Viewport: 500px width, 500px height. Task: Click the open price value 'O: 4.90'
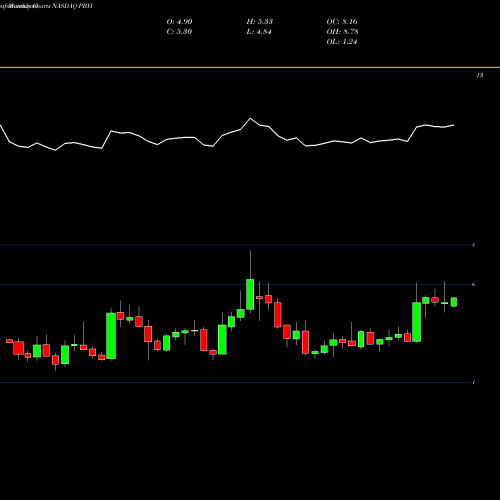pyautogui.click(x=179, y=22)
